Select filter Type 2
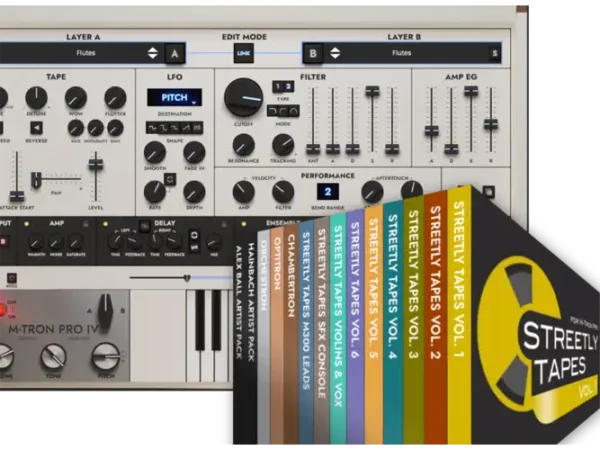600x450 pixels. (x=288, y=86)
